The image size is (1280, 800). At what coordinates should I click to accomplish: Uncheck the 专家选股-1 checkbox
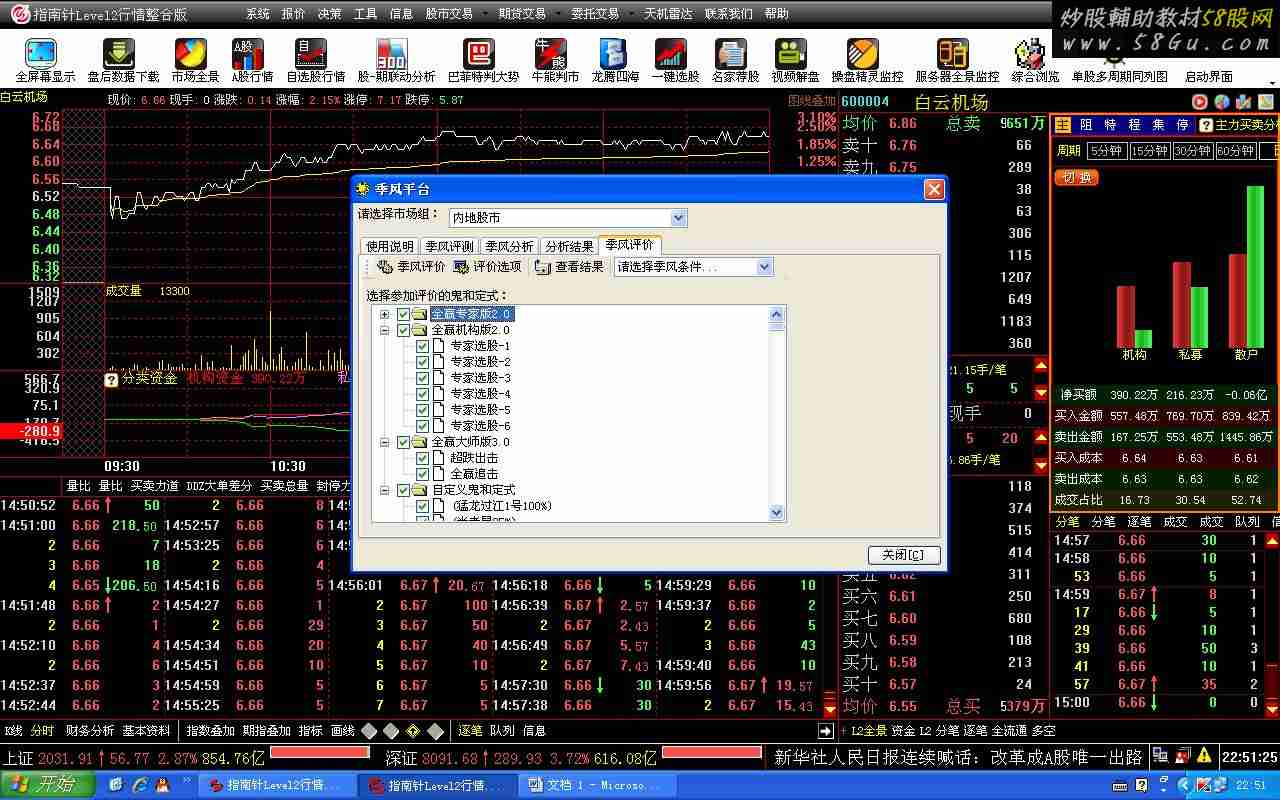[422, 346]
